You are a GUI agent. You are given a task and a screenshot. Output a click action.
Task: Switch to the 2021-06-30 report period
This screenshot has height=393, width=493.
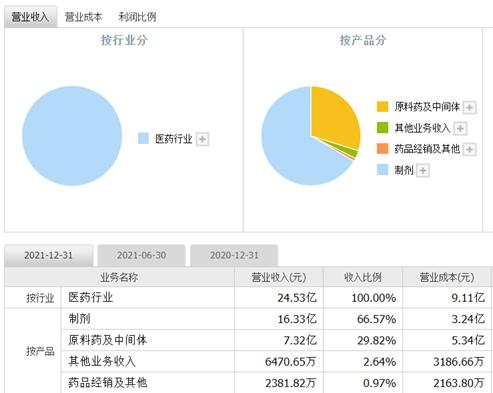pos(141,255)
